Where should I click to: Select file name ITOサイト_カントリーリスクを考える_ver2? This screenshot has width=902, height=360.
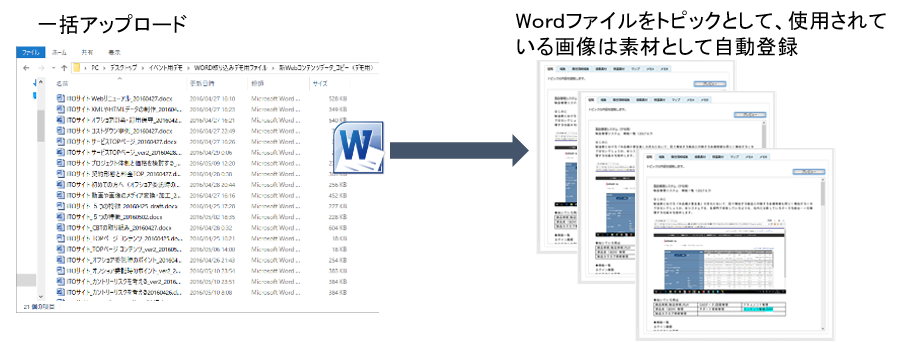(124, 282)
